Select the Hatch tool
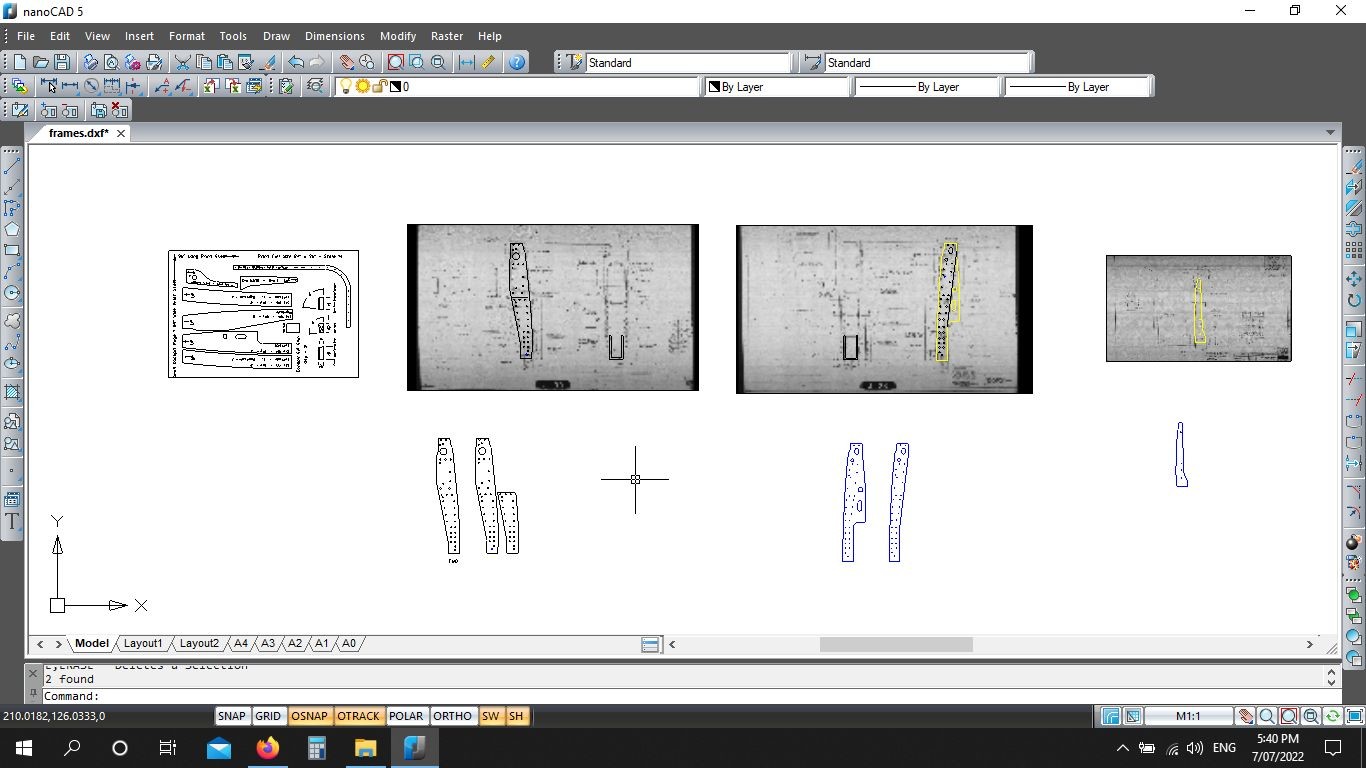Image resolution: width=1366 pixels, height=768 pixels. (x=12, y=392)
